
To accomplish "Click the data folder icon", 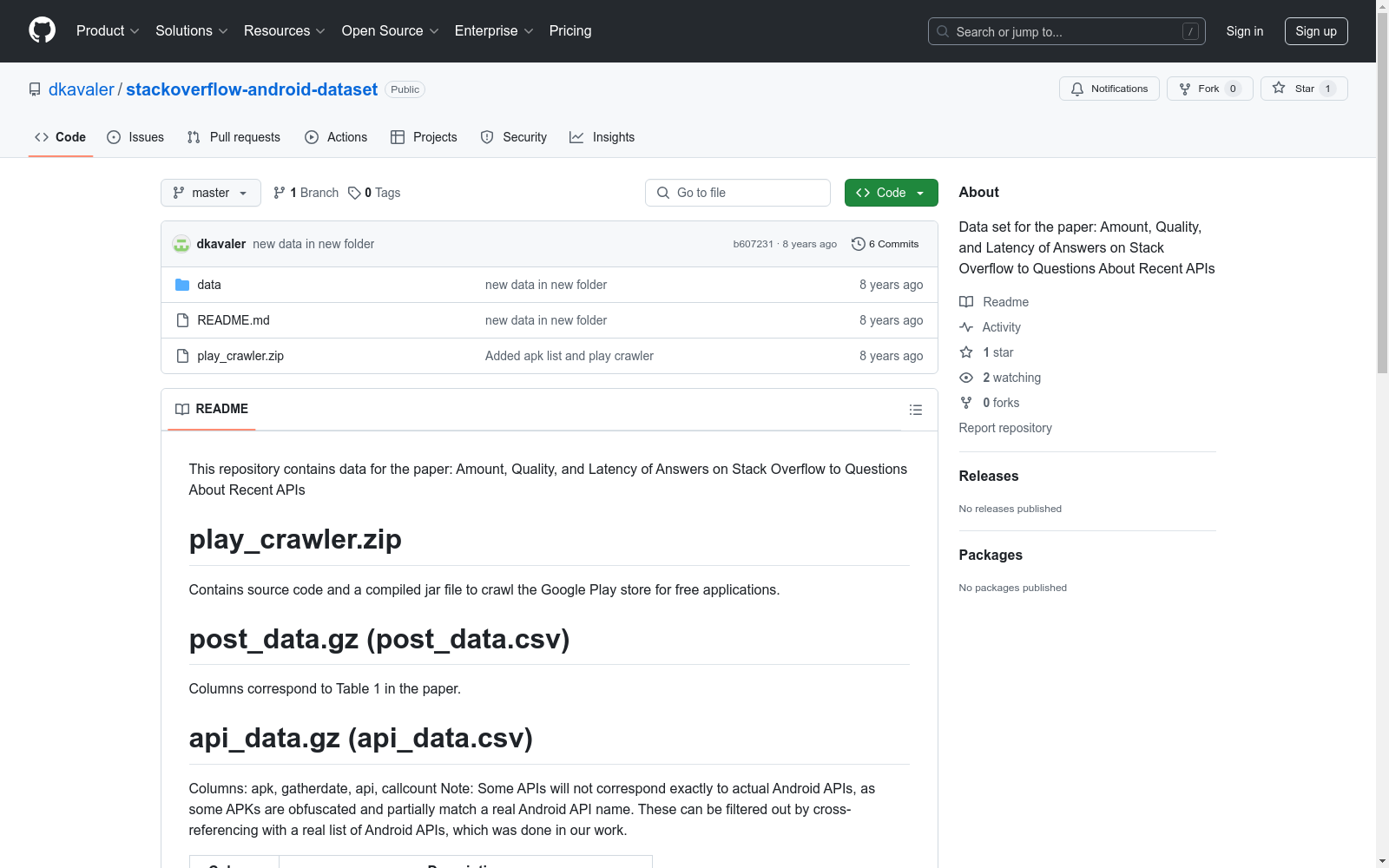I will pos(182,285).
